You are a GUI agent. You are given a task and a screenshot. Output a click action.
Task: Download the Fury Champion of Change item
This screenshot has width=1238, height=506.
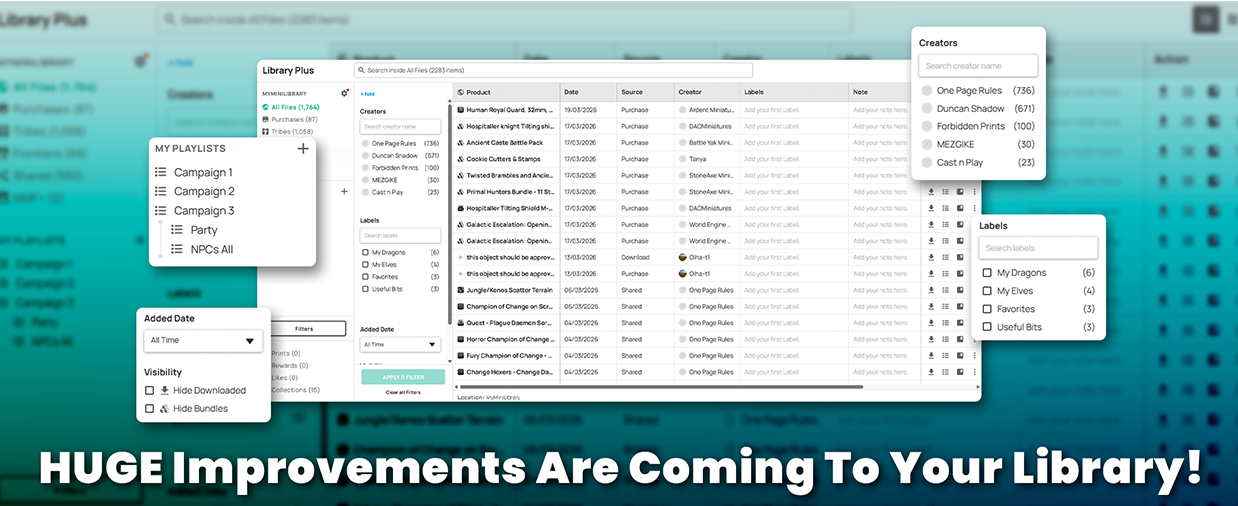click(931, 356)
